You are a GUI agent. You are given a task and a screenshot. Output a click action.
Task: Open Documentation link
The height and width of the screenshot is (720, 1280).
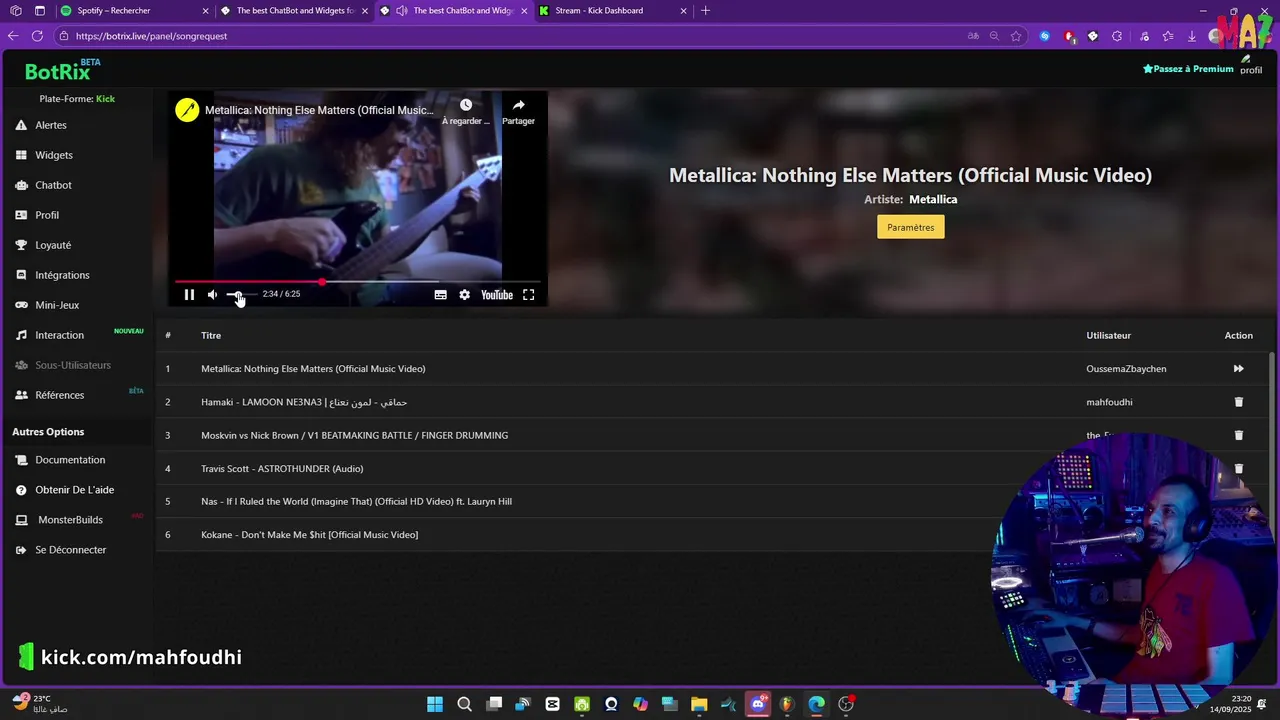coord(69,460)
